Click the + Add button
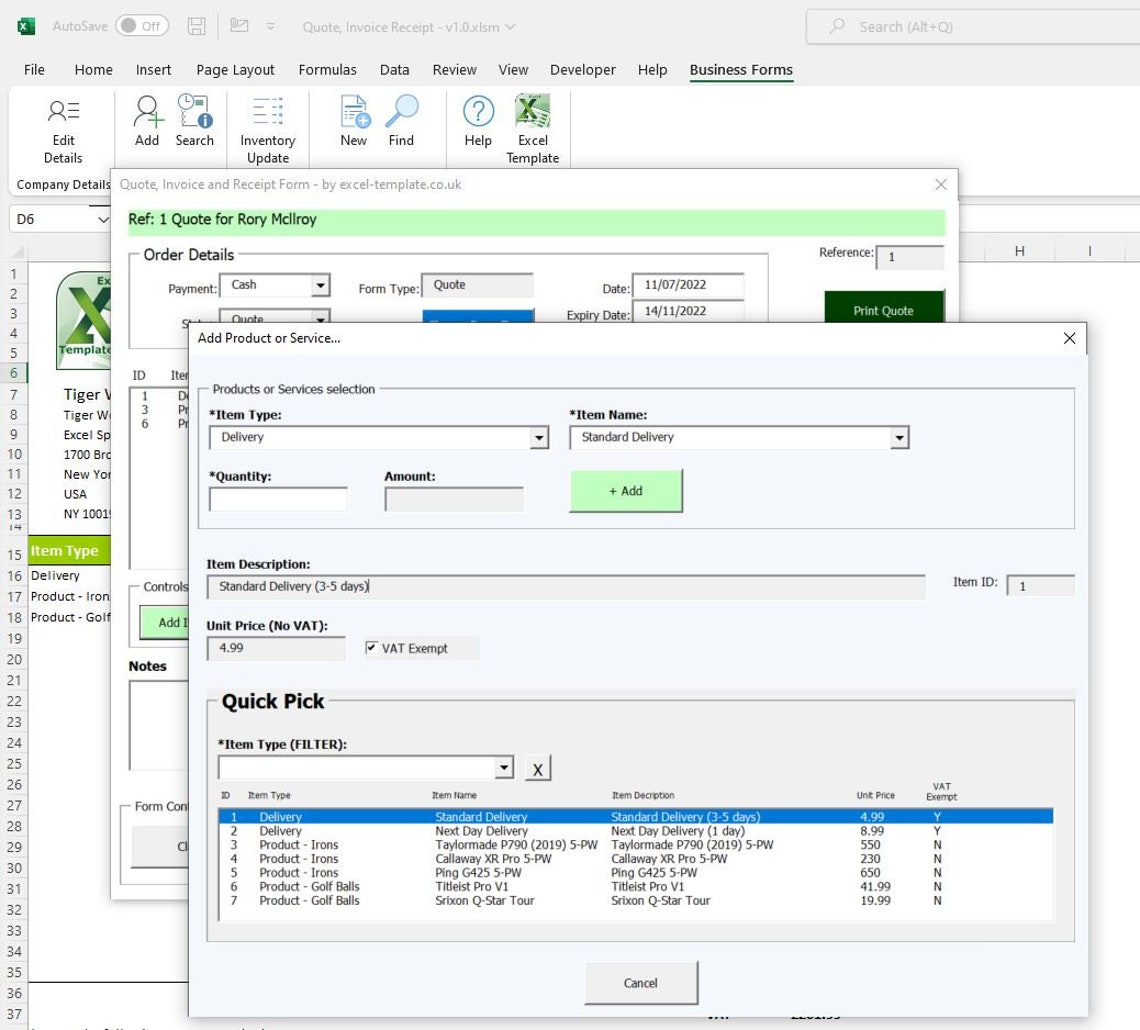1140x1030 pixels. [x=625, y=490]
